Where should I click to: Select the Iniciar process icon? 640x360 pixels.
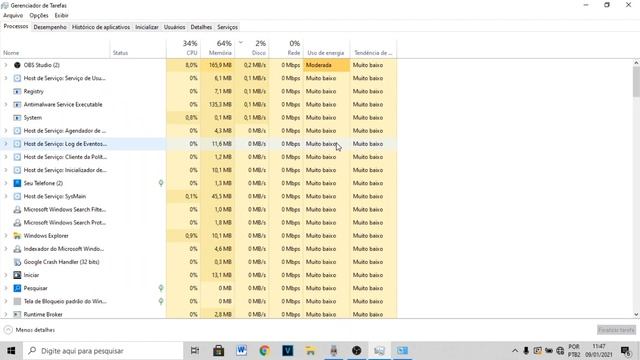(17, 275)
